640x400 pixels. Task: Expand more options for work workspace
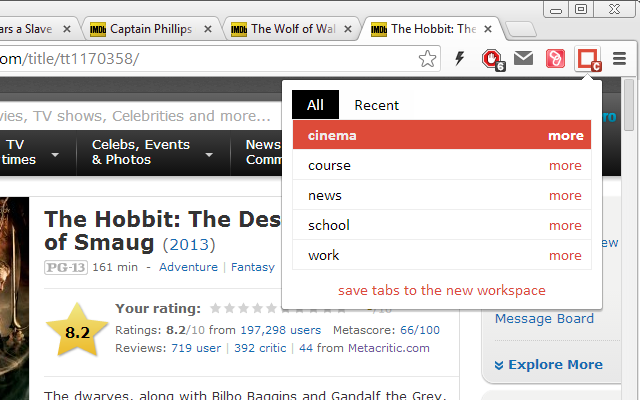point(565,255)
